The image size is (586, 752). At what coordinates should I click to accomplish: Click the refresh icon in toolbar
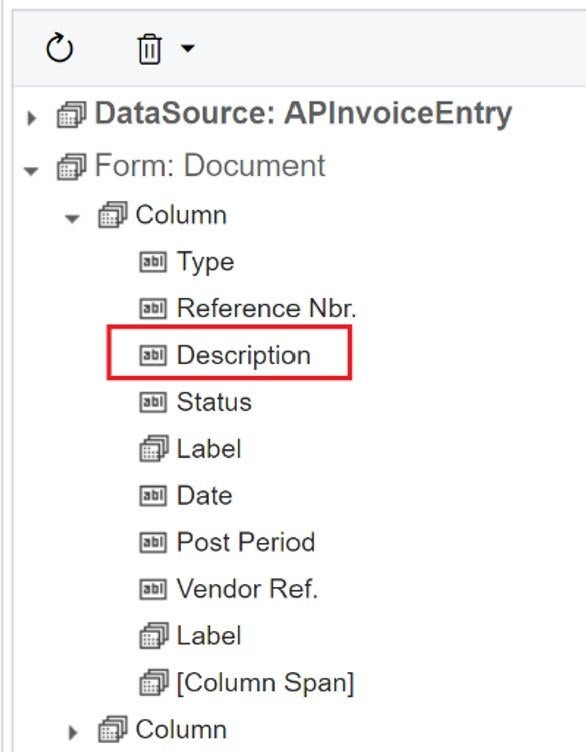coord(59,47)
